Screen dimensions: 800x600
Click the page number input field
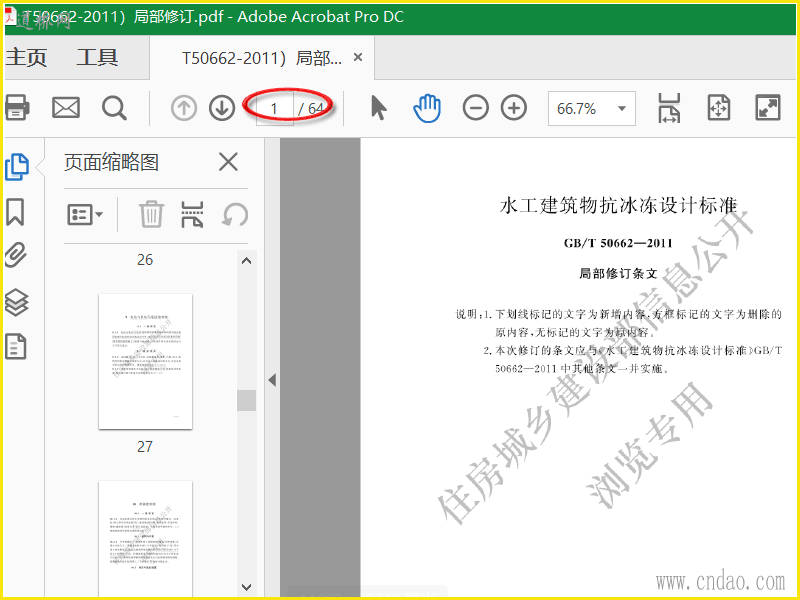[274, 108]
